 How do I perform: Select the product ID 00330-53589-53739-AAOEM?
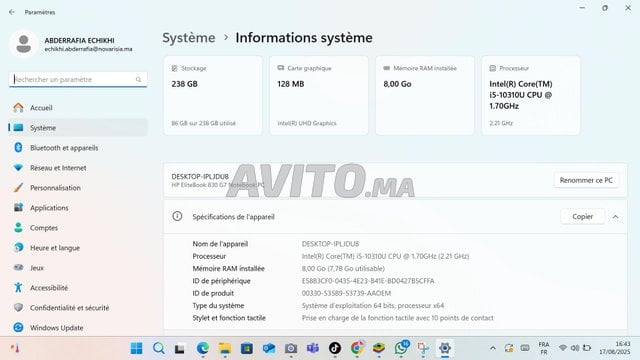tap(346, 293)
